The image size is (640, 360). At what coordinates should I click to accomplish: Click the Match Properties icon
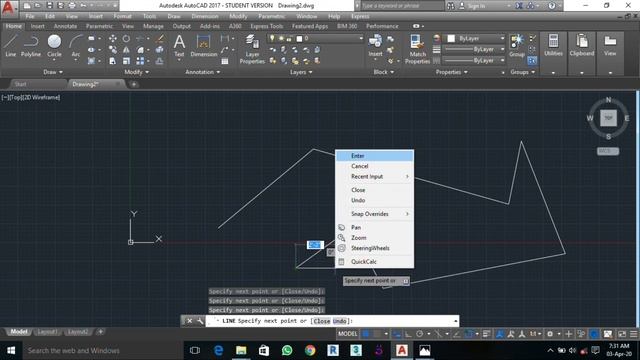[x=417, y=49]
